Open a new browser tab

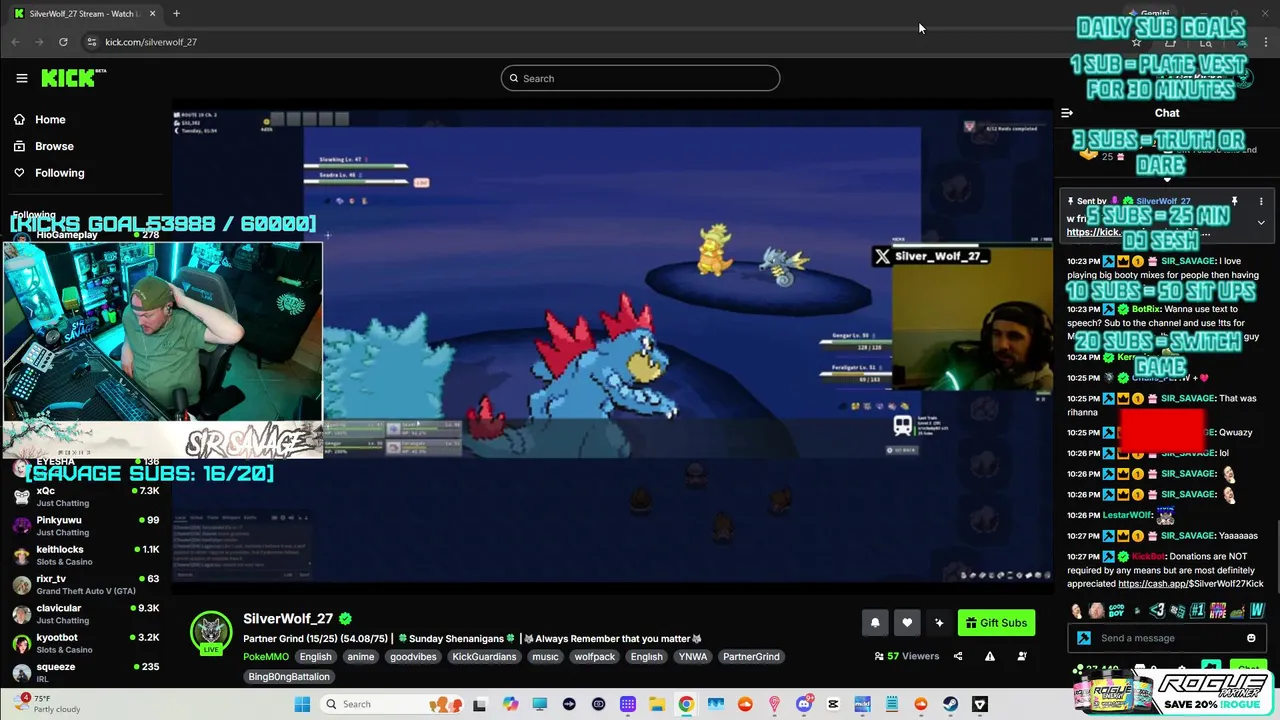pos(176,13)
